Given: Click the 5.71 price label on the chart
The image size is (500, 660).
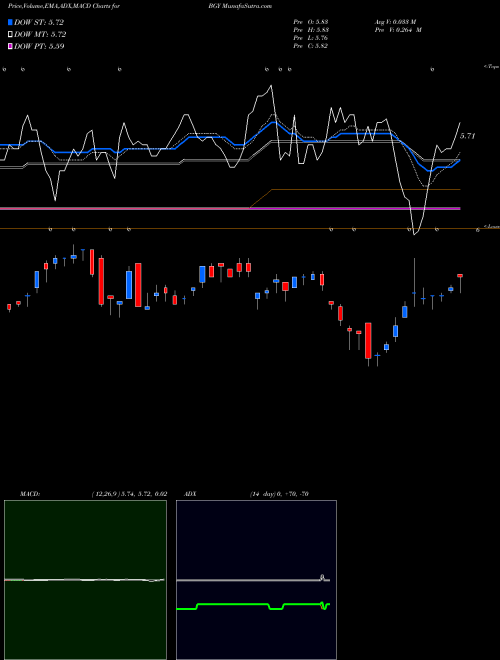Looking at the screenshot, I should [x=467, y=136].
